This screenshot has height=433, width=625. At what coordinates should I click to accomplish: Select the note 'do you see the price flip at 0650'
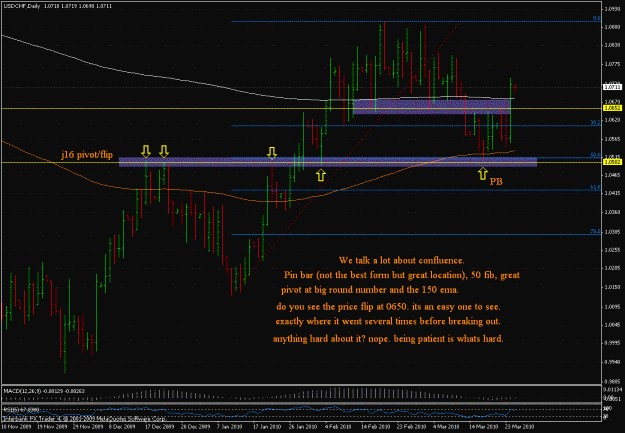(x=388, y=307)
